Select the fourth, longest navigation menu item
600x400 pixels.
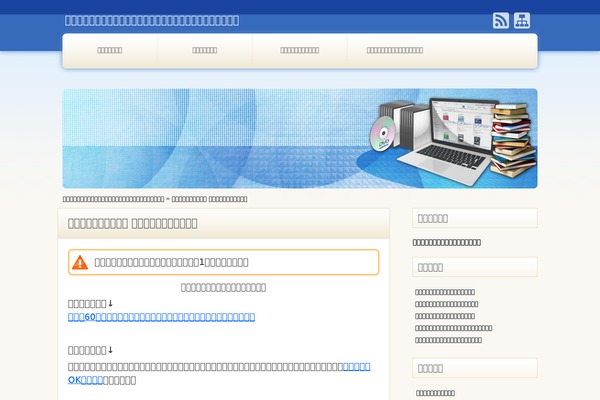[395, 50]
